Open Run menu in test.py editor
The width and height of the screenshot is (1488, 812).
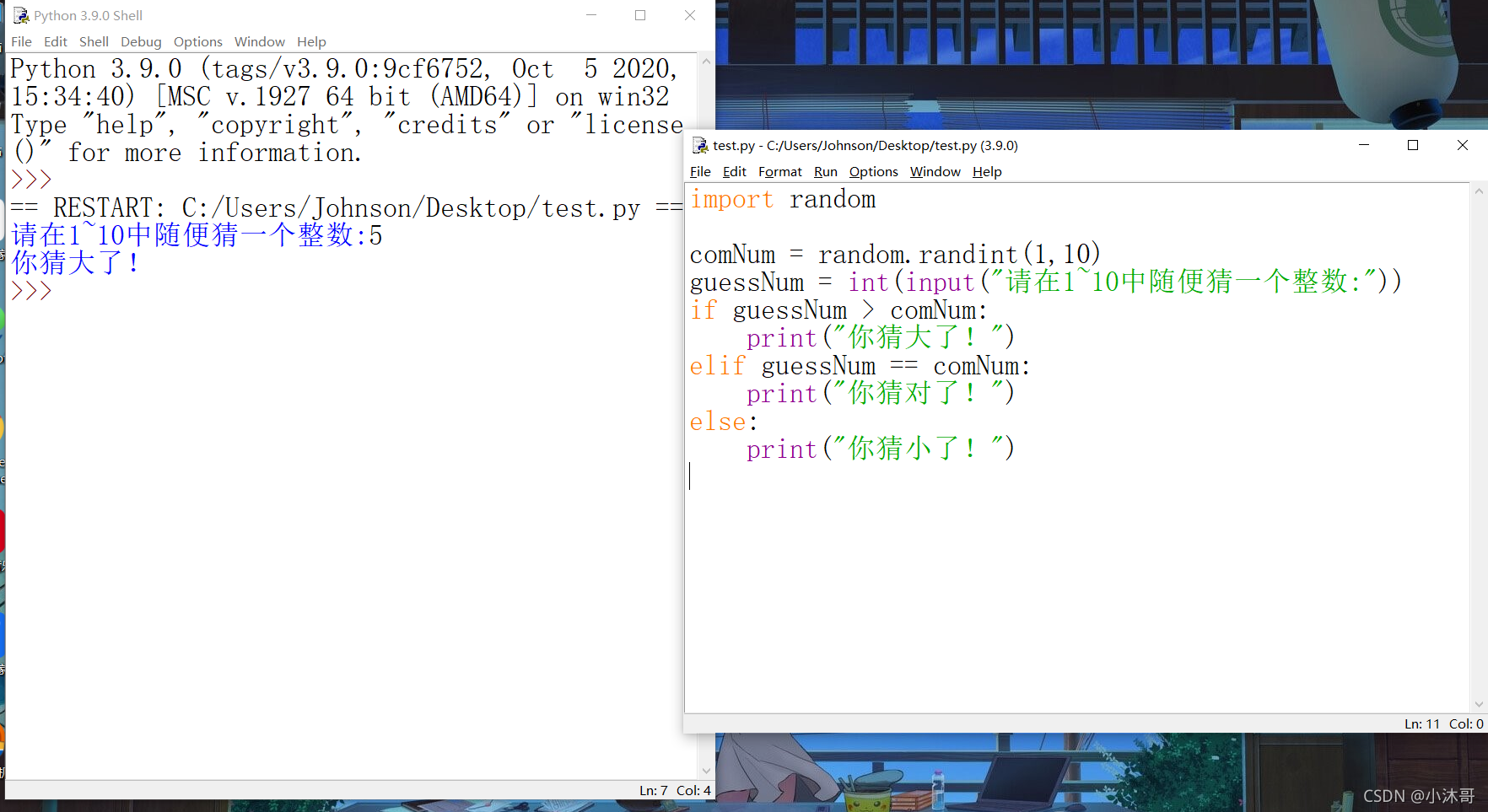826,171
